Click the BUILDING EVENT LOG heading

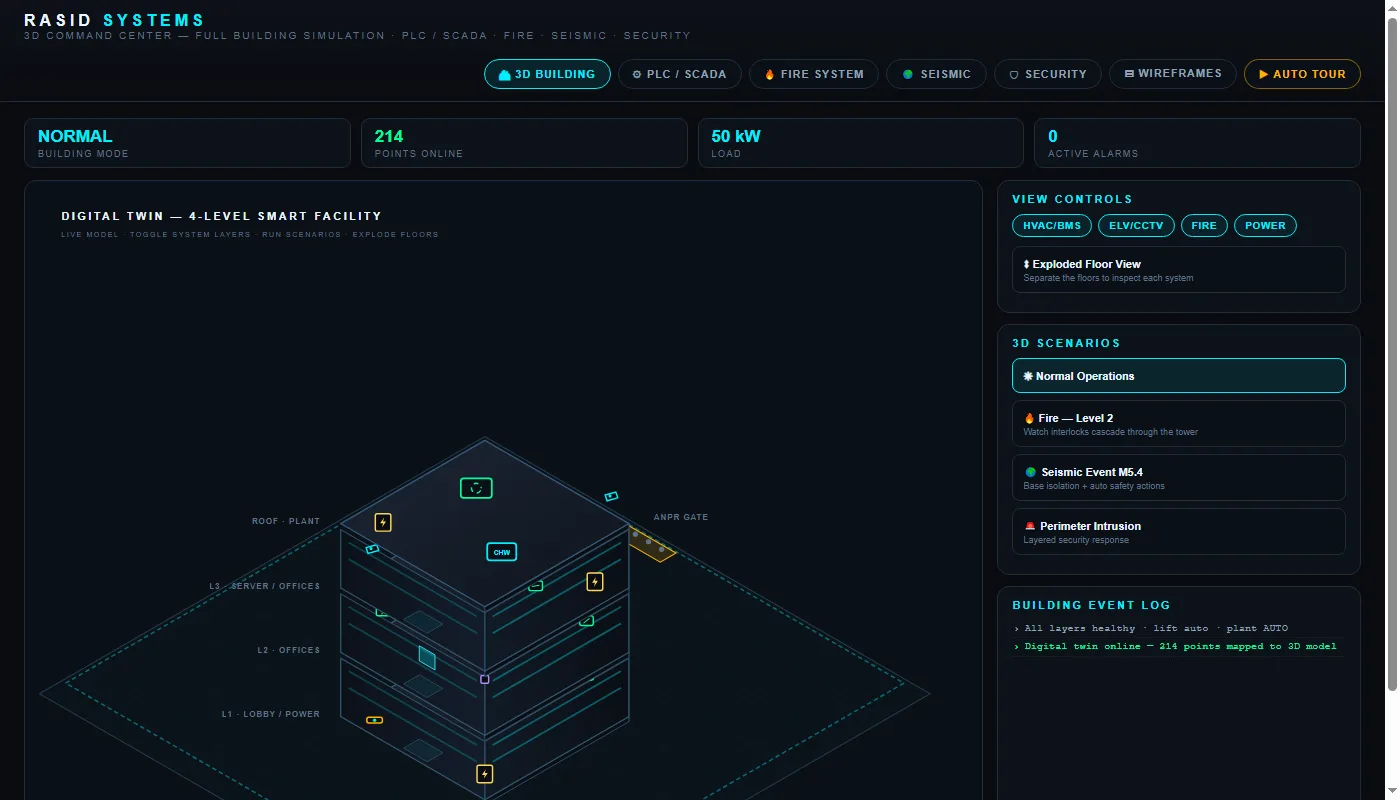point(1091,605)
